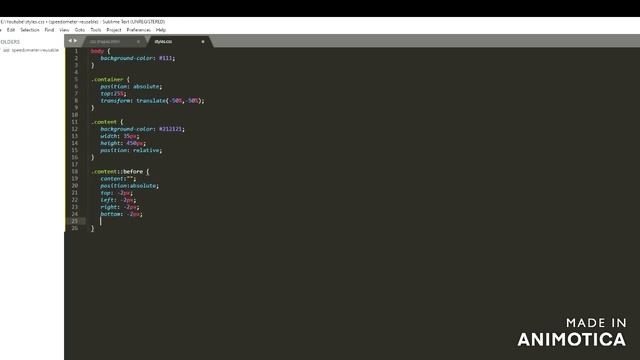Click the transform: translate(-50%,-50%) line
The image size is (640, 360).
[152, 100]
